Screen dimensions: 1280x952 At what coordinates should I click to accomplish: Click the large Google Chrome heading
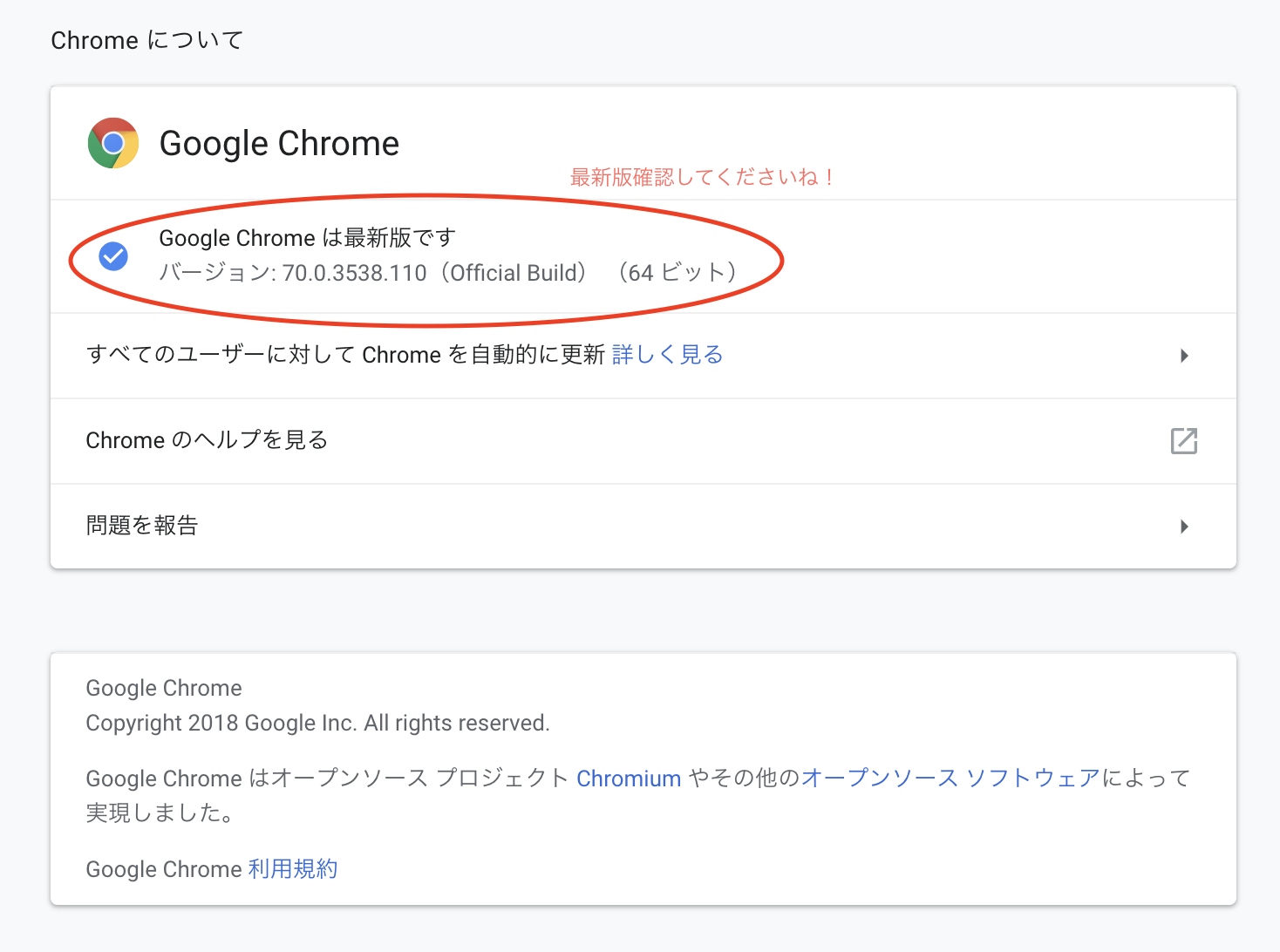(x=279, y=143)
